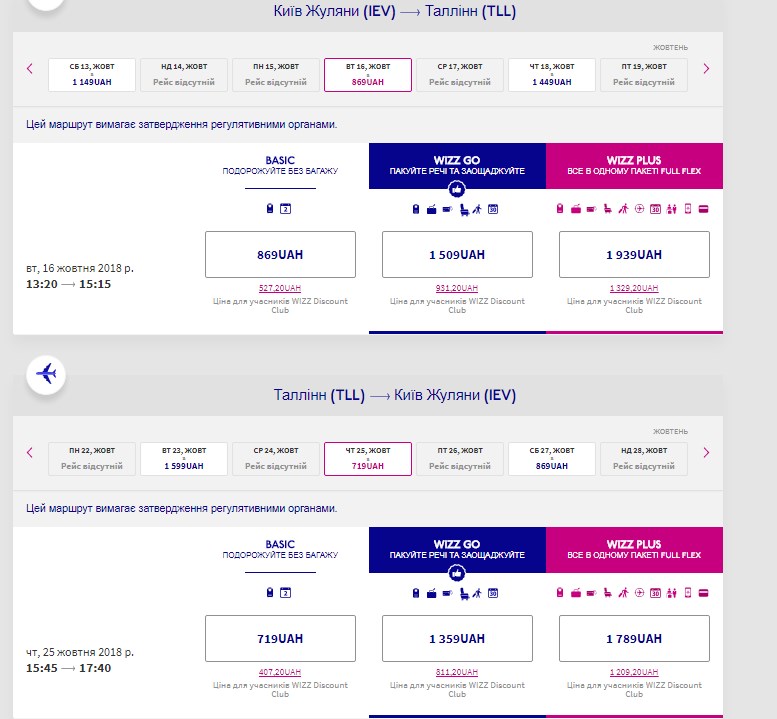
Task: Click the calendar icon under outbound BASIC fare
Action: point(285,209)
